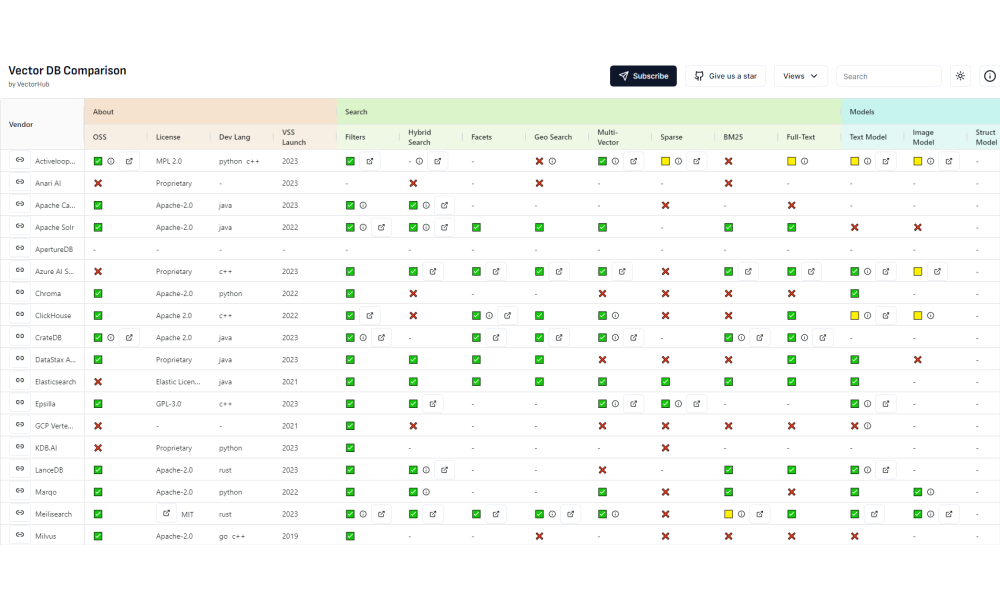Click the link icon for Meilisearch row
Image resolution: width=1000 pixels, height=600 pixels.
(x=20, y=513)
